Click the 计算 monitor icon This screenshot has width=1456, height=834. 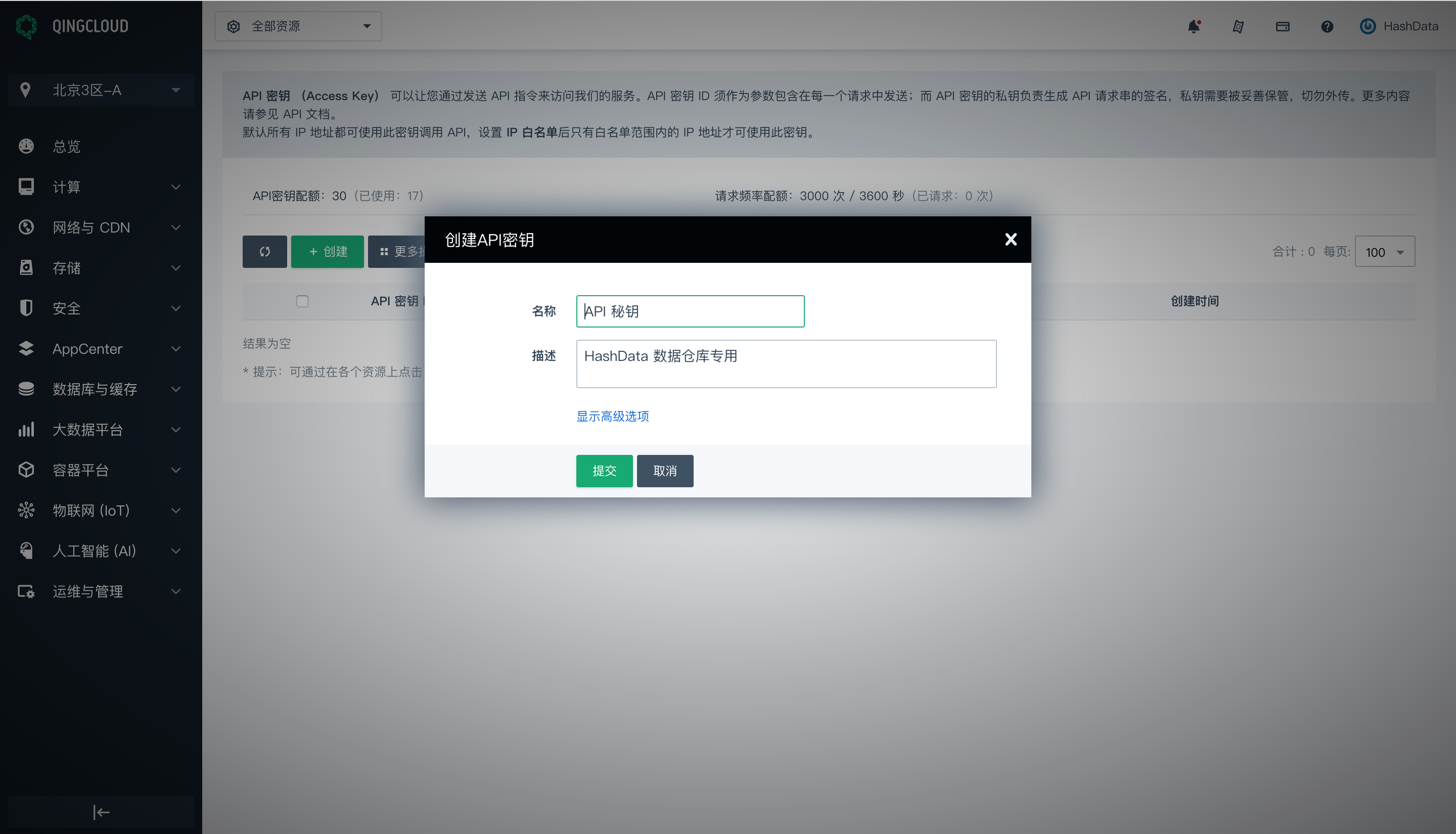[x=26, y=187]
